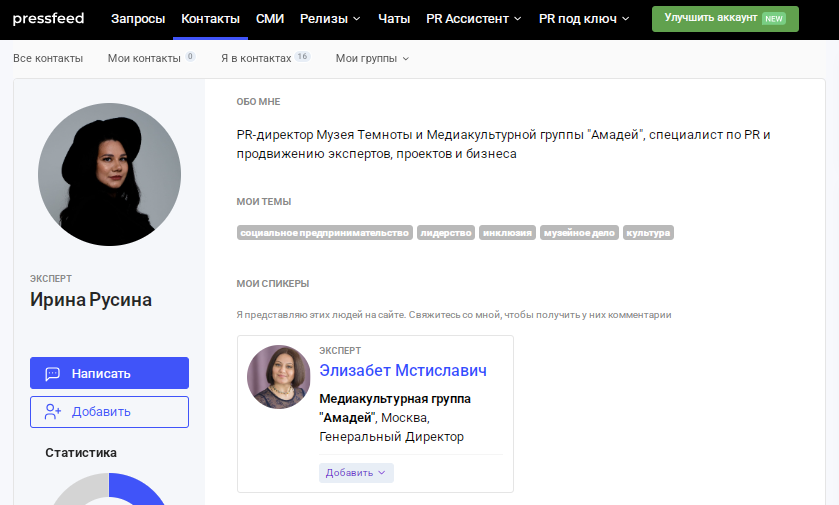Expand the Релизы dropdown menu
The image size is (839, 505).
(330, 19)
